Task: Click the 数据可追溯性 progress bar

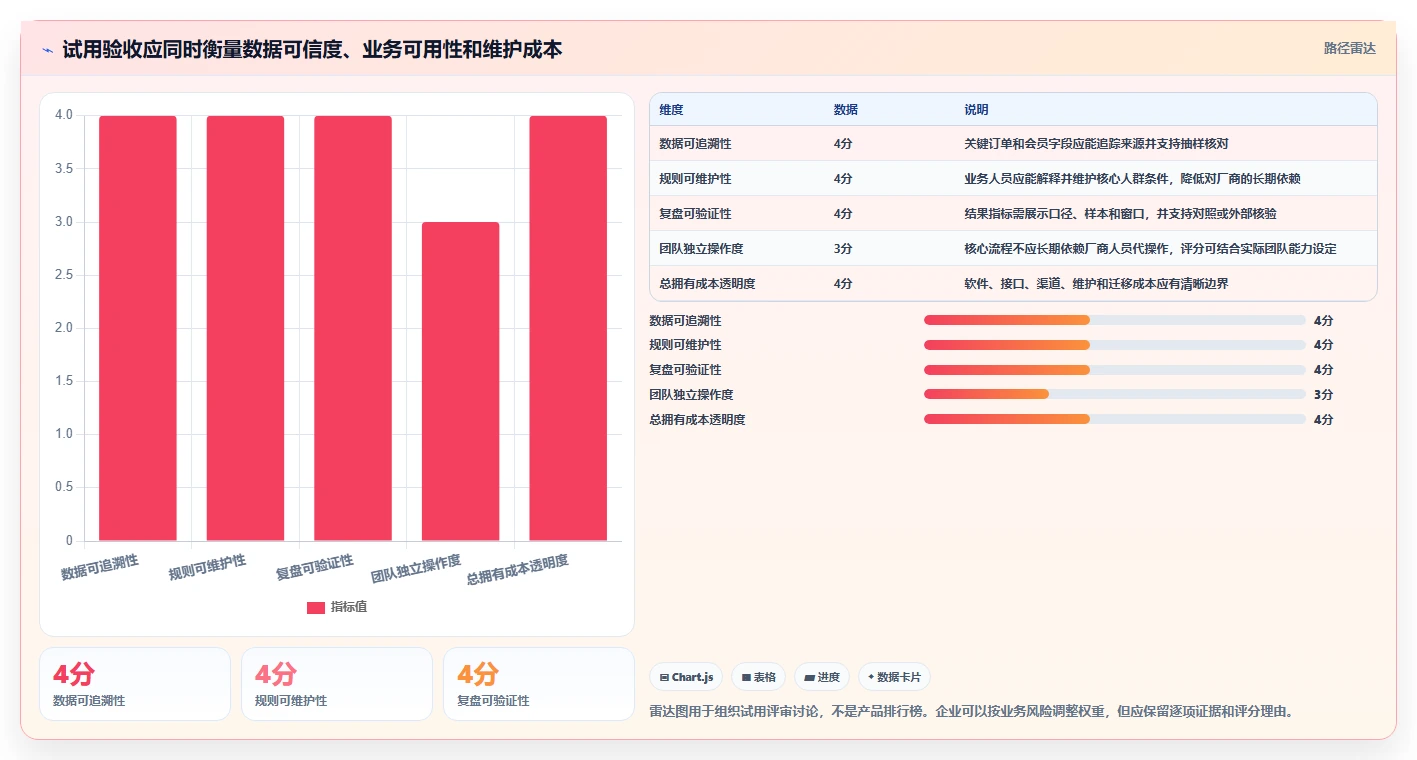Action: (x=1115, y=320)
